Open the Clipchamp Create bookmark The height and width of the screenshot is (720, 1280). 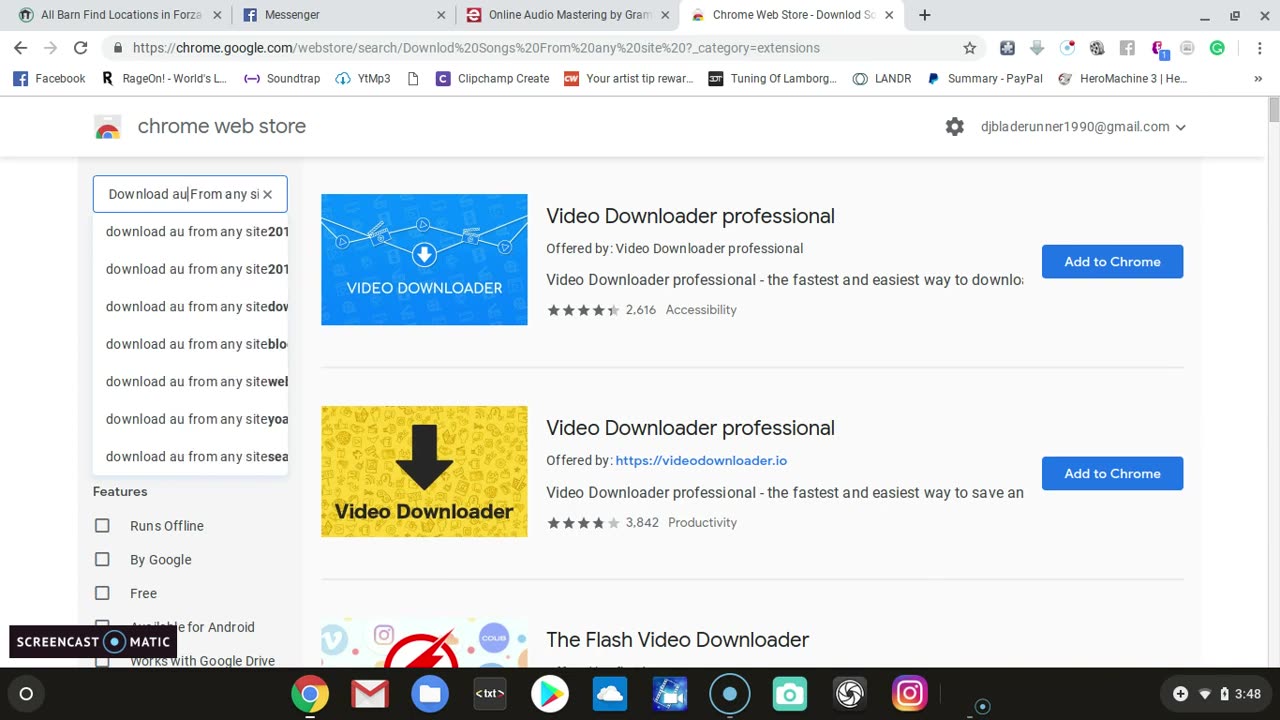pos(492,79)
